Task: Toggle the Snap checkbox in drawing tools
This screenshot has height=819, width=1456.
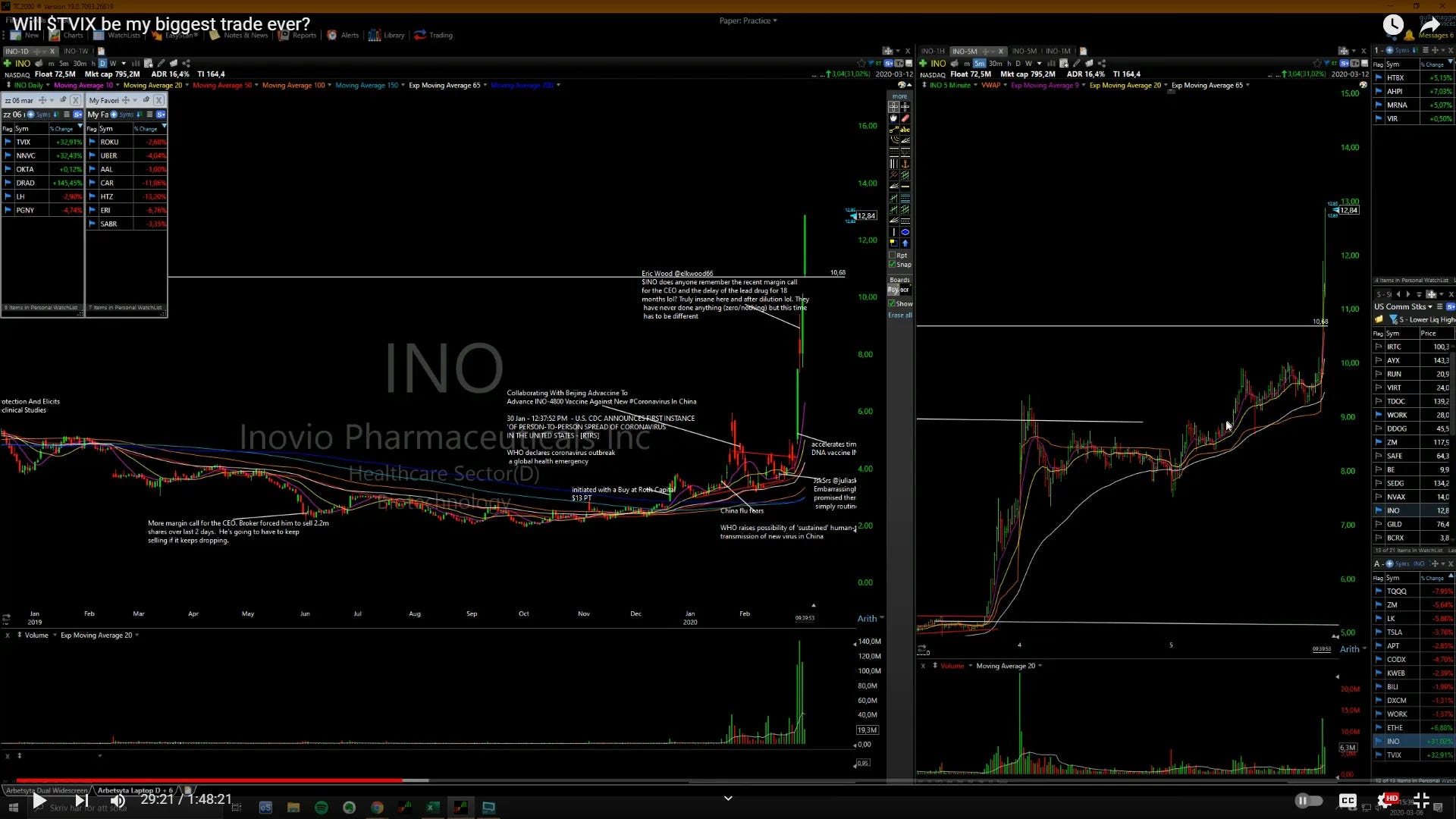Action: (x=893, y=265)
